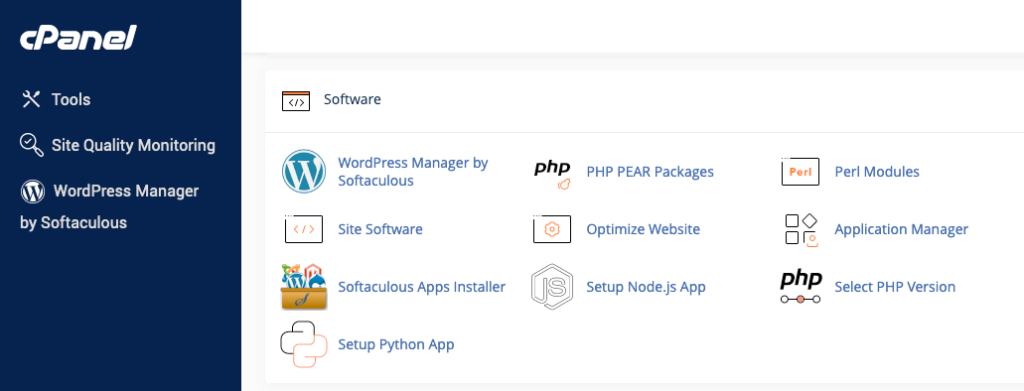The image size is (1024, 391).
Task: Open WordPress Manager by Softaculous link
Action: [413, 172]
